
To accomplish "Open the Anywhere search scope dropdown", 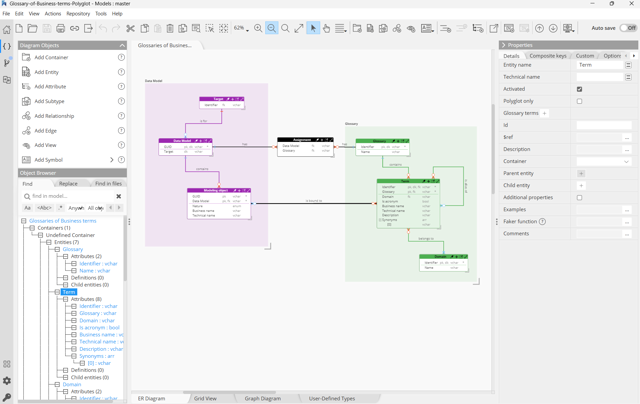I will click(76, 208).
